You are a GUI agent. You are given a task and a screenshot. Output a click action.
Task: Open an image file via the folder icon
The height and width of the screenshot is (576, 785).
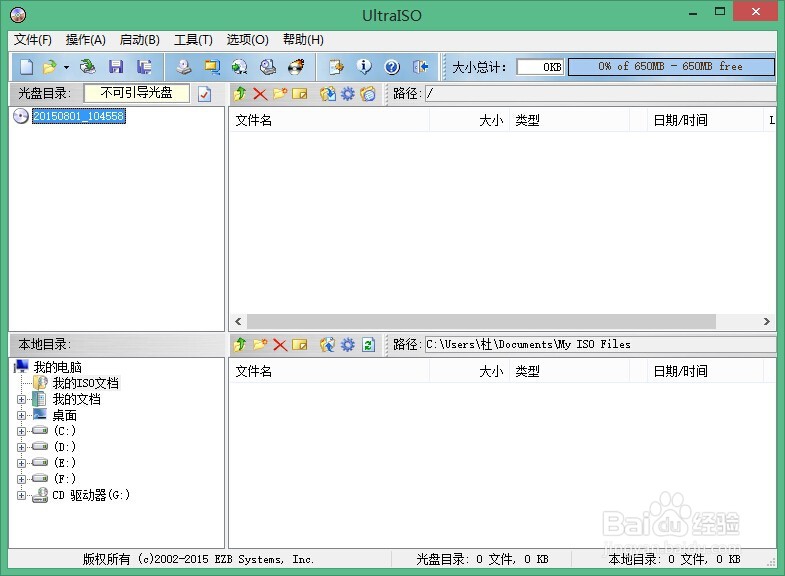click(50, 67)
